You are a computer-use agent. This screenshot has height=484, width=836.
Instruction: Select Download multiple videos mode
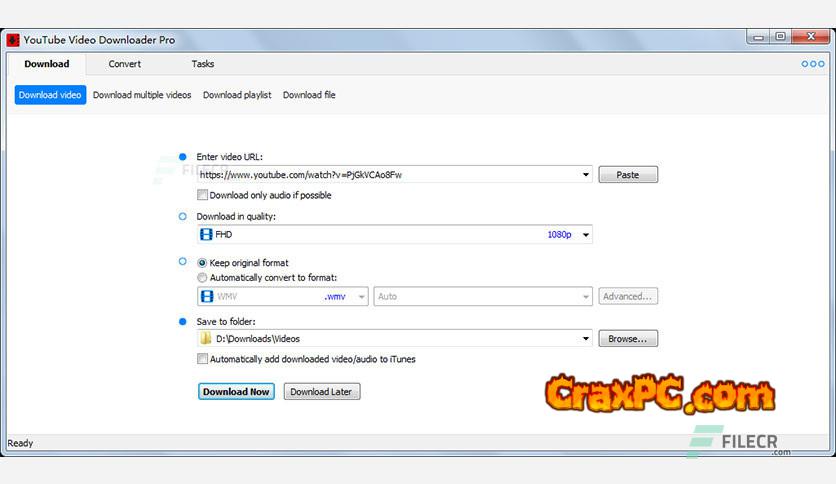tap(142, 95)
